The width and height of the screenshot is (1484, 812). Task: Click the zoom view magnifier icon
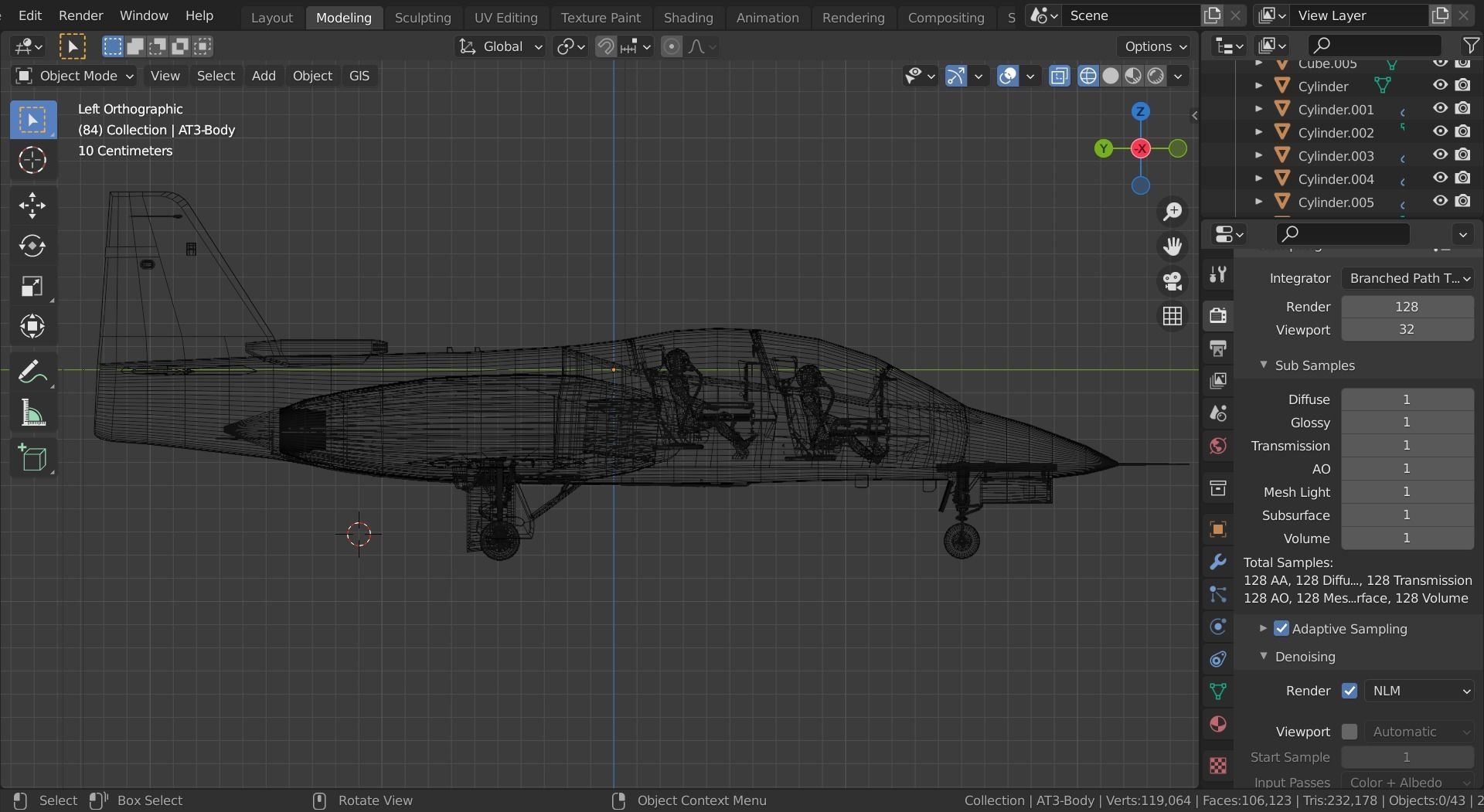click(x=1173, y=211)
